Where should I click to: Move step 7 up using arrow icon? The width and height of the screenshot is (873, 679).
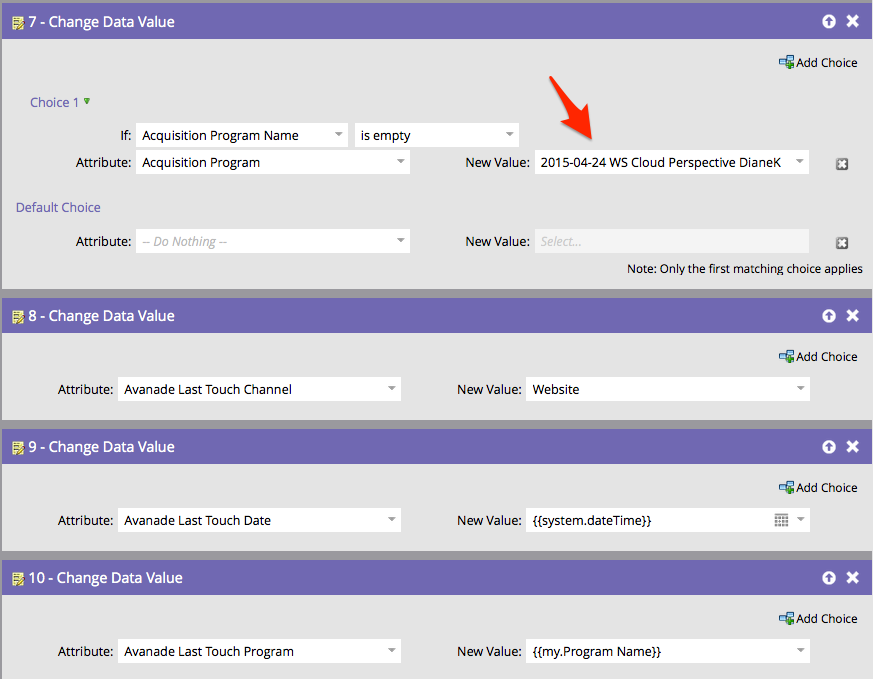829,21
